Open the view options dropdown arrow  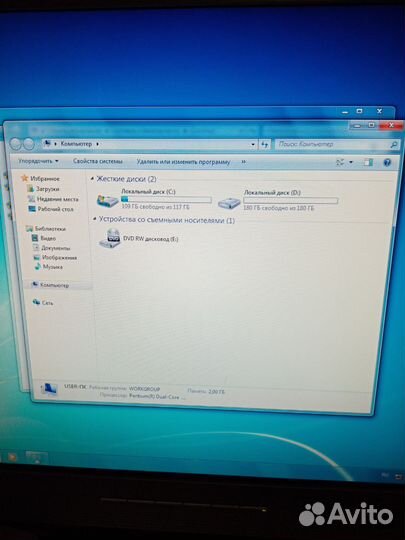tap(351, 162)
